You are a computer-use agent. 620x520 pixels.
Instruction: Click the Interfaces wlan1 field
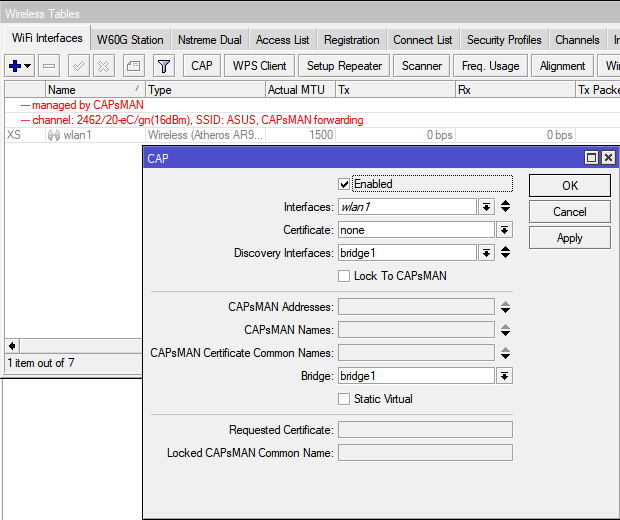(x=407, y=207)
